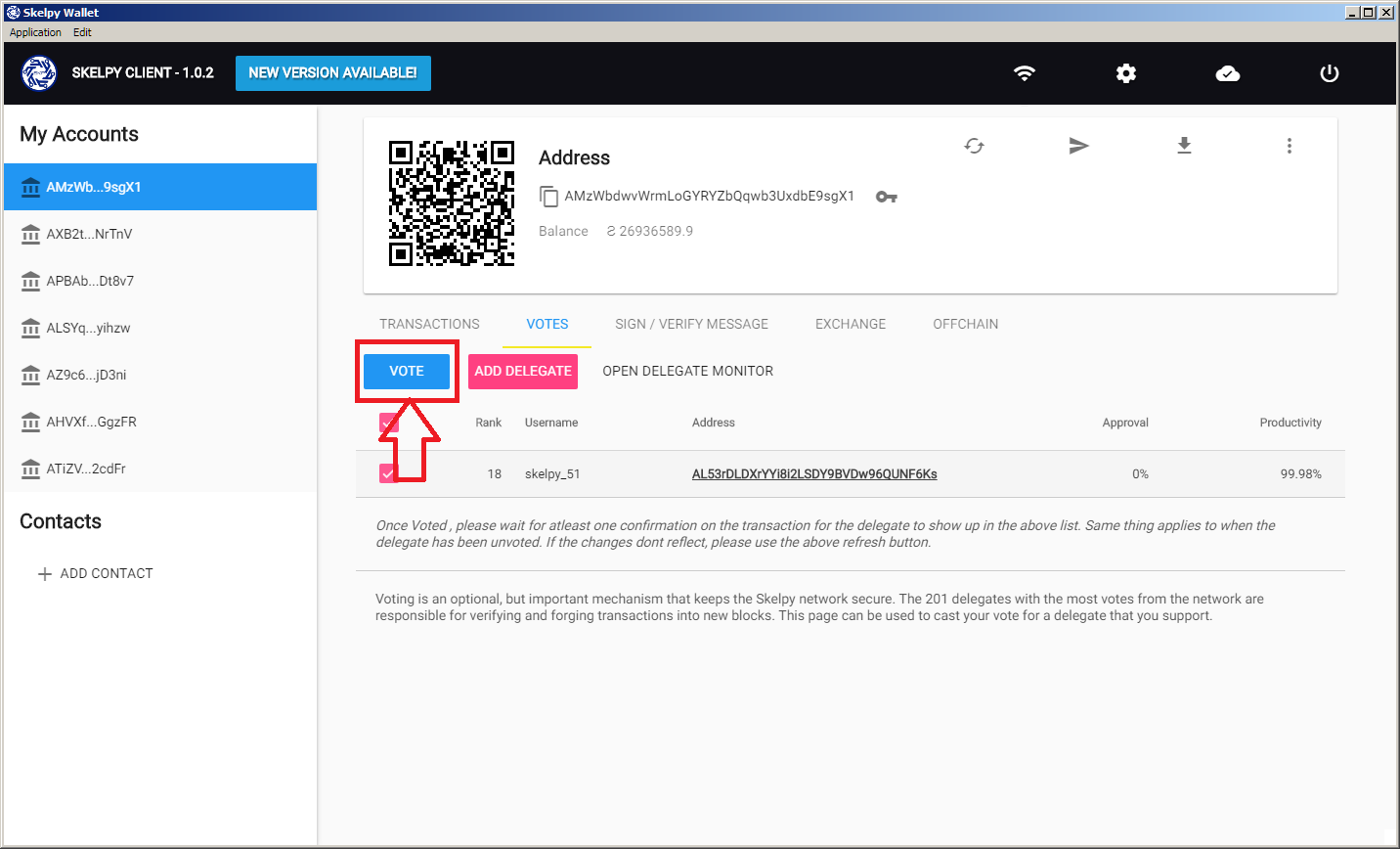The width and height of the screenshot is (1400, 849).
Task: Click the key passphrase icon
Action: point(887,197)
